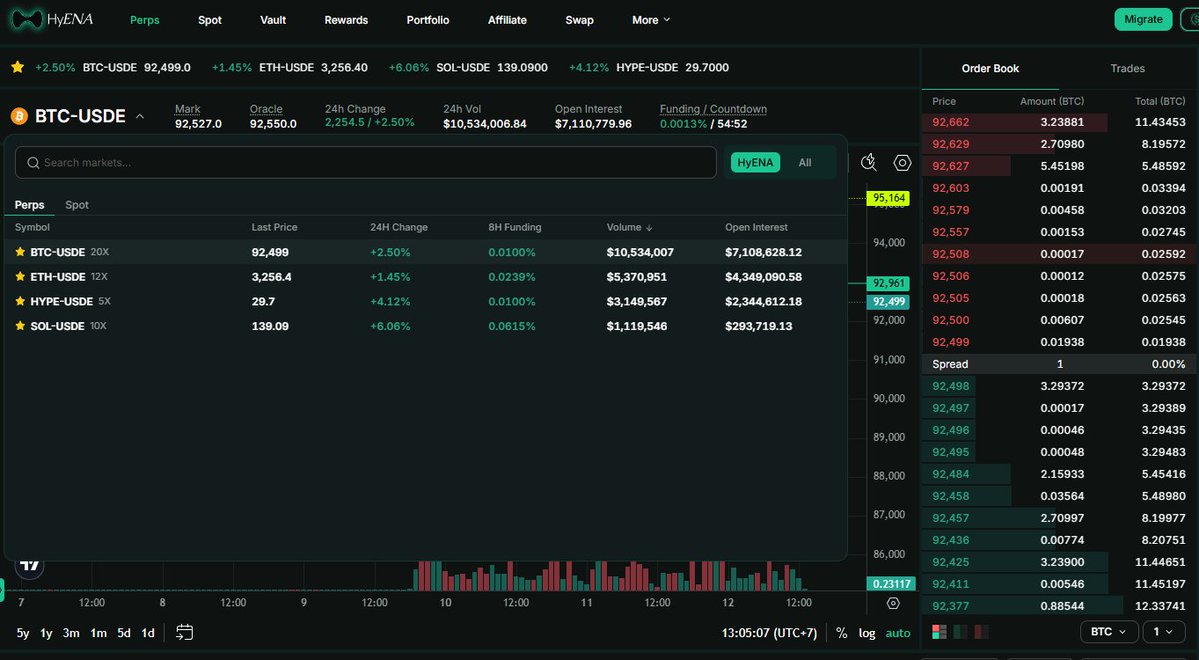Sort by Last Price column header

point(275,227)
